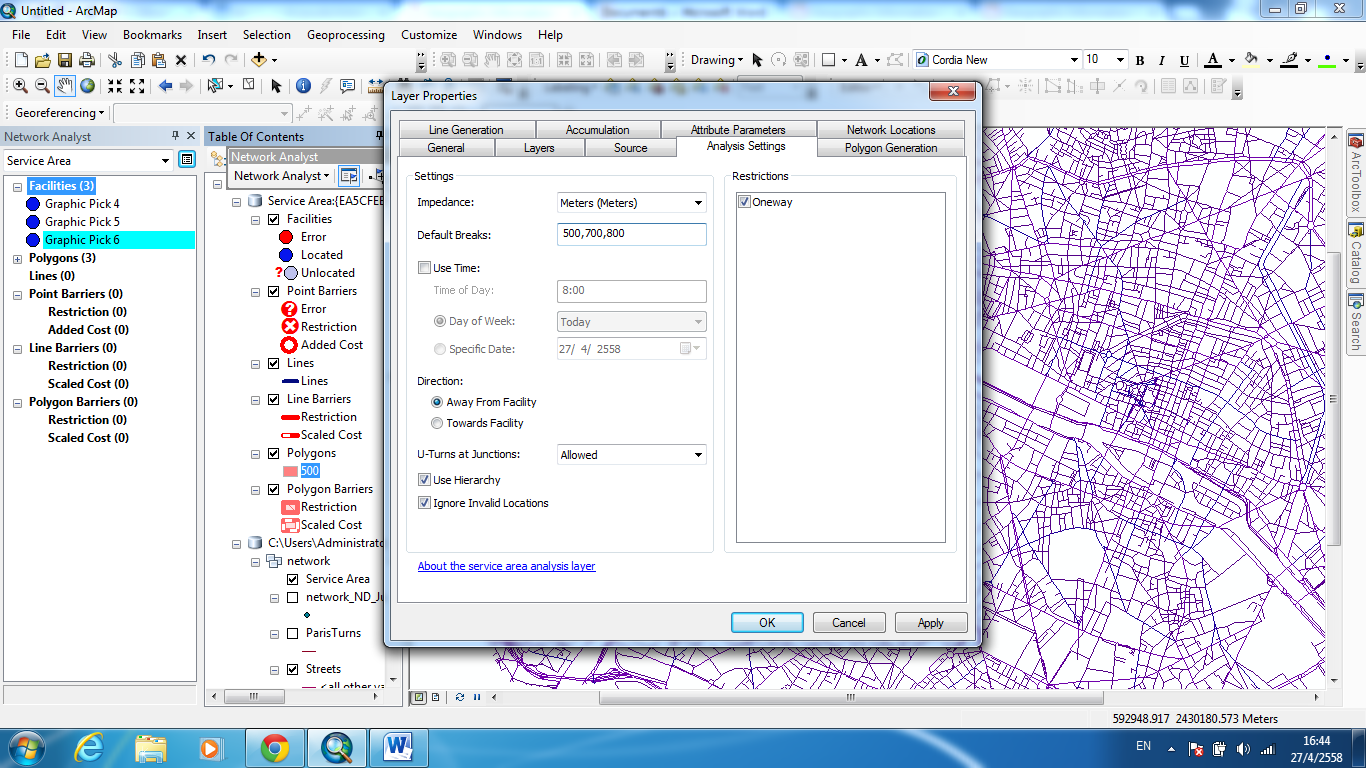This screenshot has height=768, width=1366.
Task: Open service area properties icon in Network Analyst panel
Action: (187, 160)
